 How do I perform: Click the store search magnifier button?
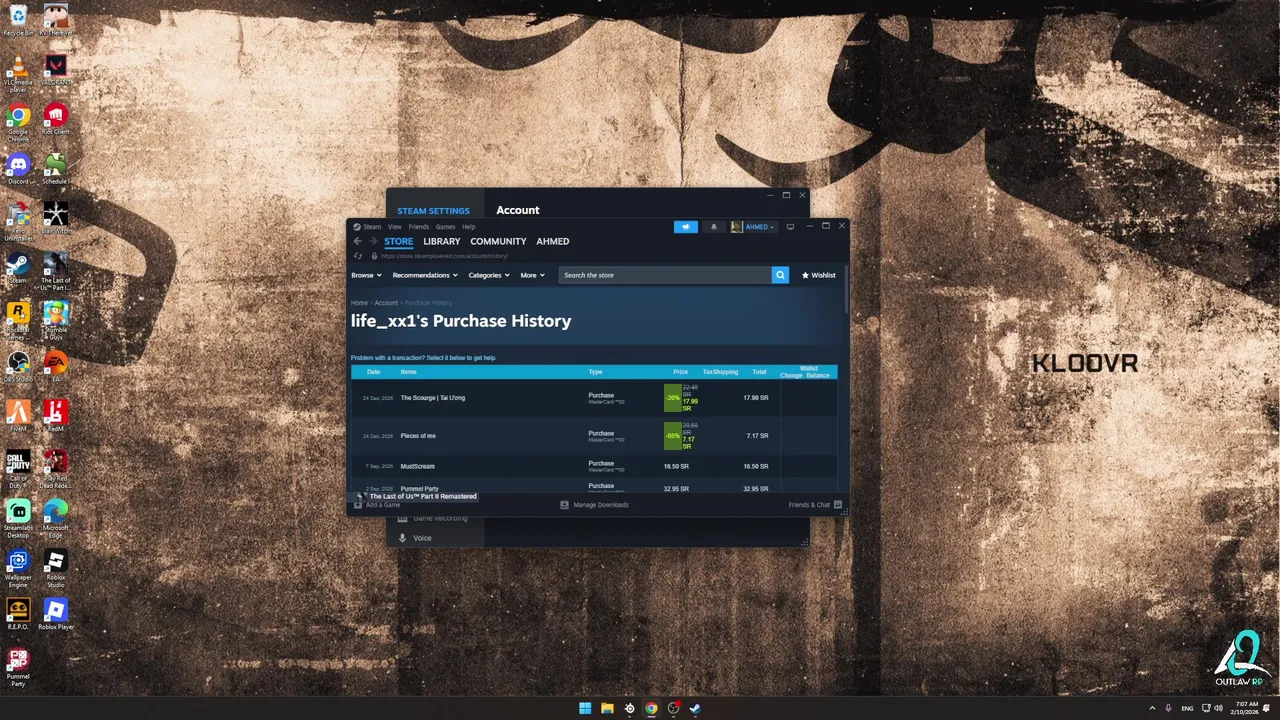point(780,275)
